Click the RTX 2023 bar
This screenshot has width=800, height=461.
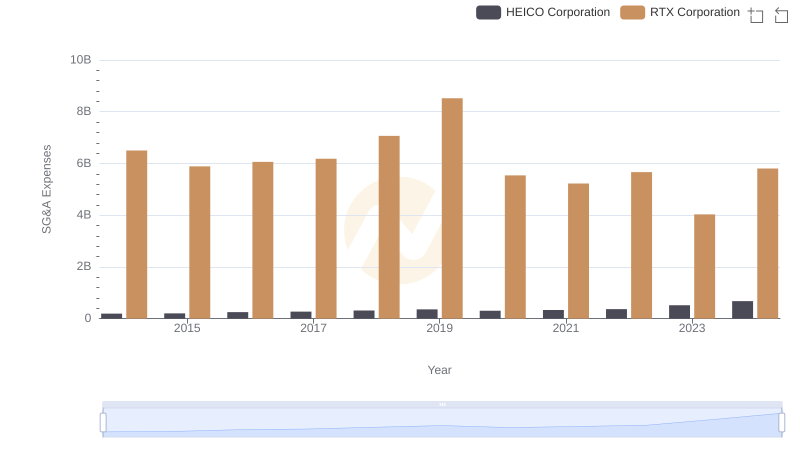tap(705, 266)
